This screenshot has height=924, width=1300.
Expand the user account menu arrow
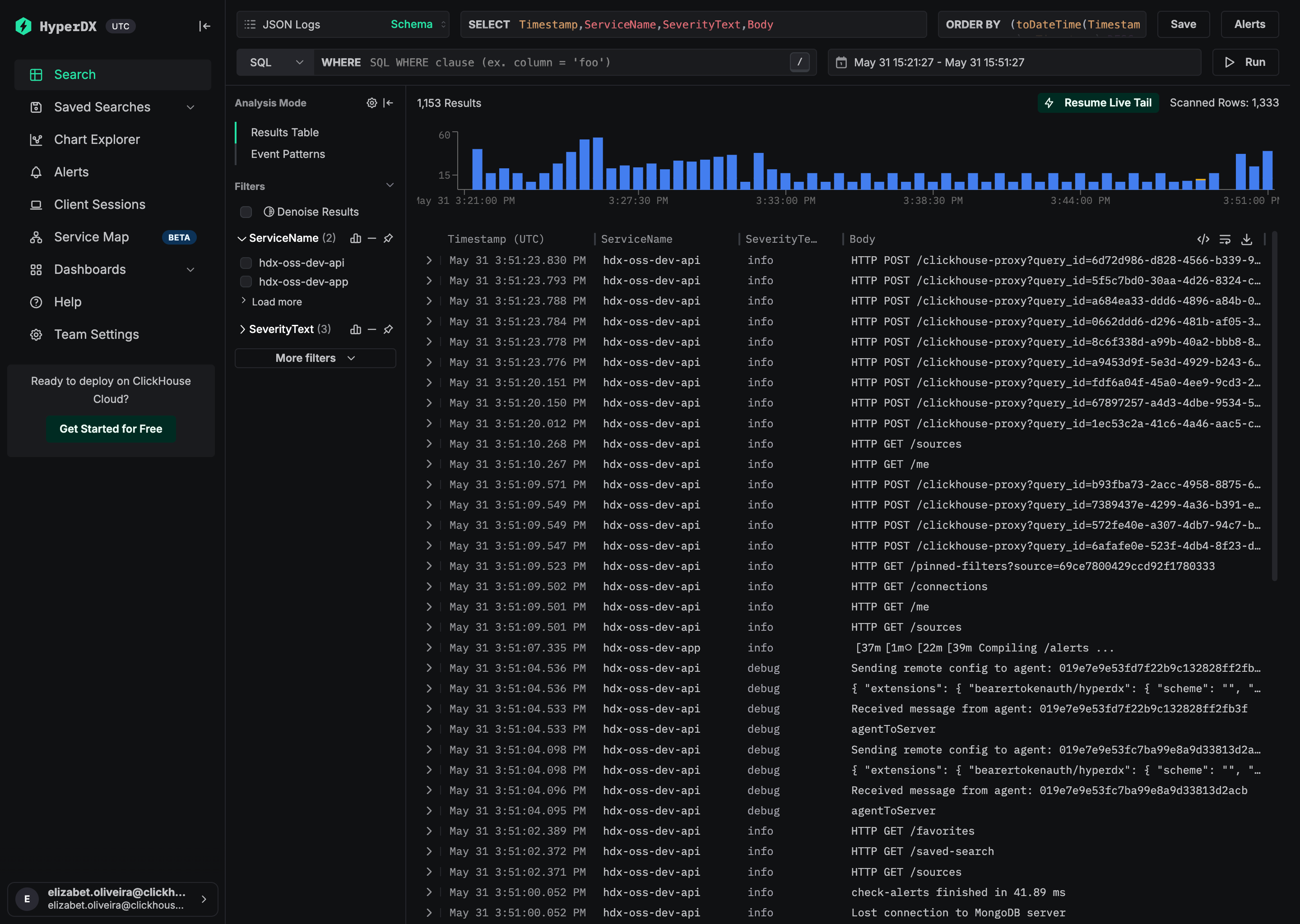(204, 899)
